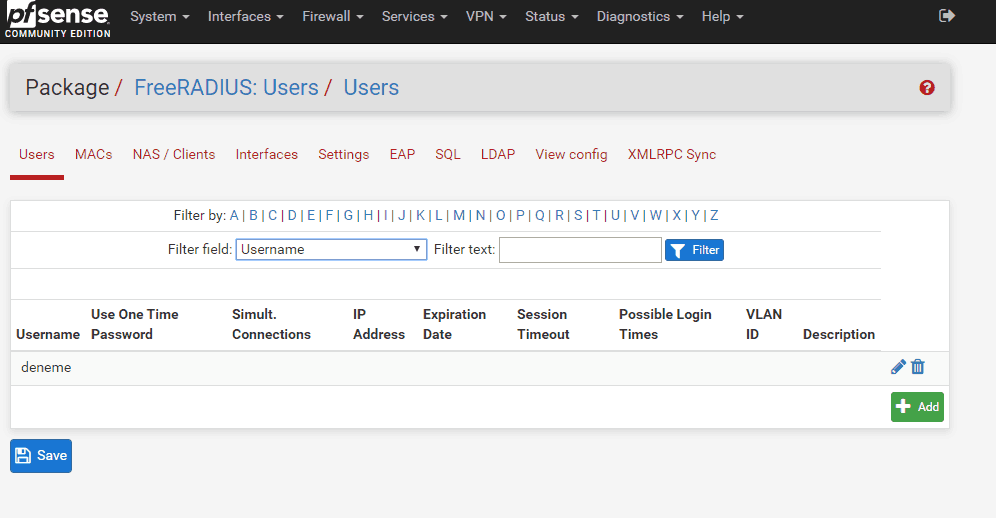The image size is (996, 518).
Task: Filter users by letter D
Action: click(x=292, y=215)
